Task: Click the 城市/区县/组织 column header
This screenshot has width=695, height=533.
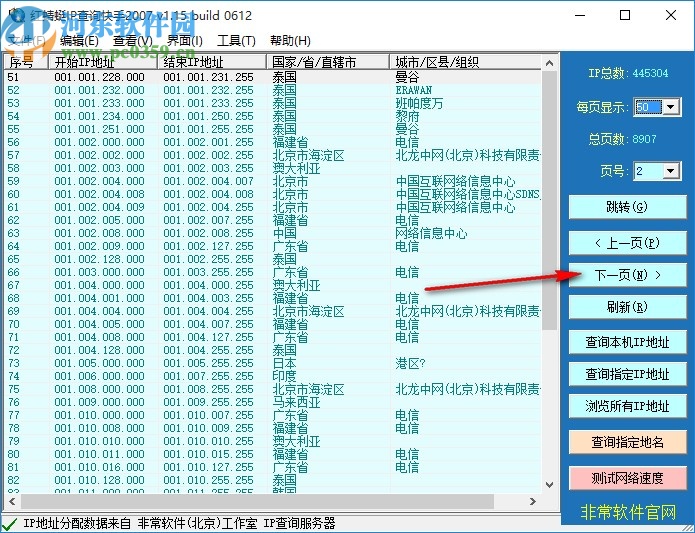Action: click(x=465, y=62)
